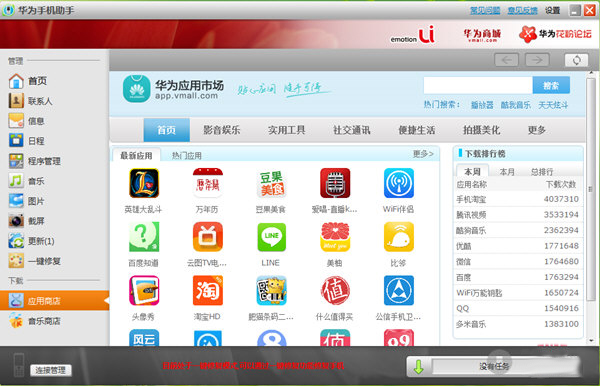This screenshot has height=386, width=600.
Task: Open the 图片 pictures icon
Action: coord(16,201)
